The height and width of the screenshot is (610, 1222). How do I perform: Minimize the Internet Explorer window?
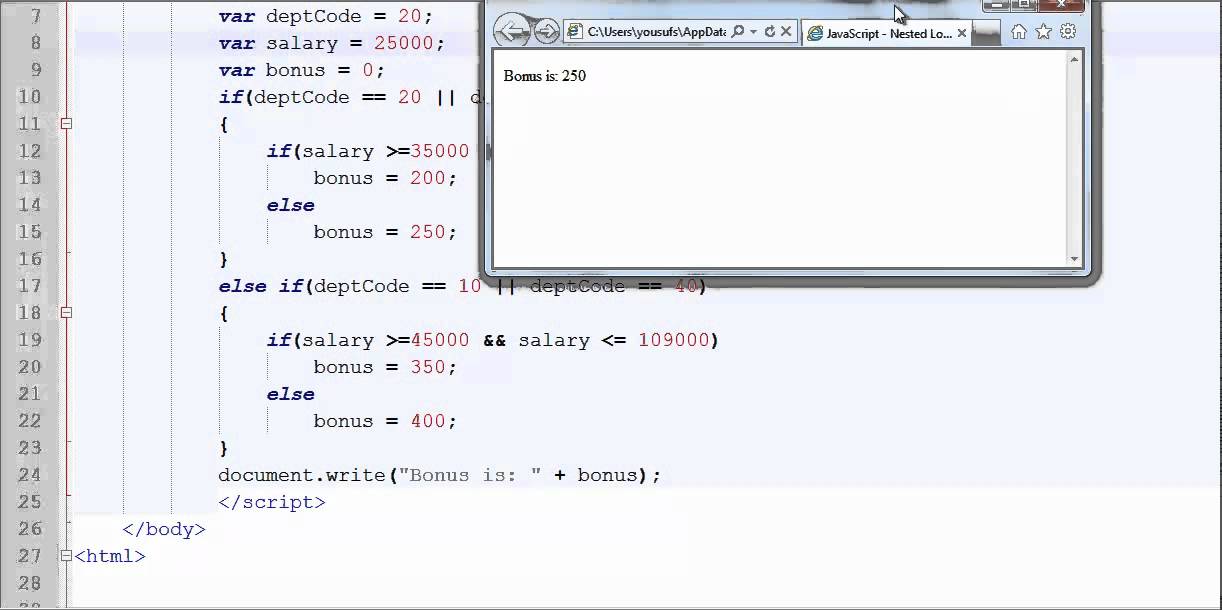(997, 5)
